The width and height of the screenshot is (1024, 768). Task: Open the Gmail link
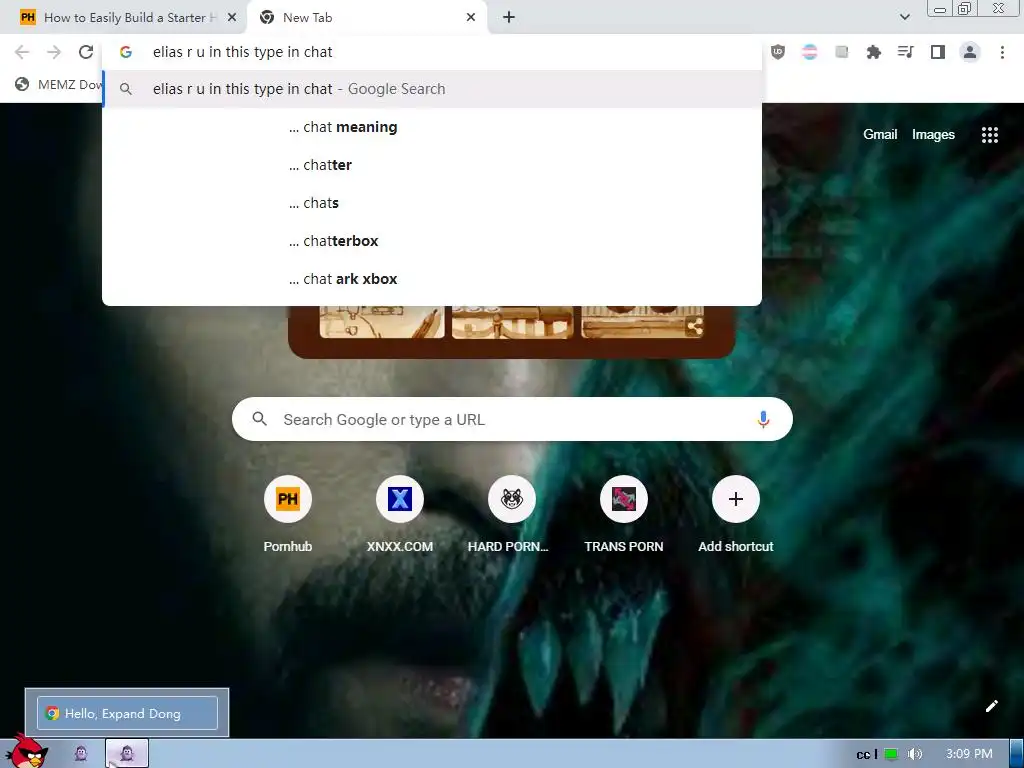coord(880,135)
